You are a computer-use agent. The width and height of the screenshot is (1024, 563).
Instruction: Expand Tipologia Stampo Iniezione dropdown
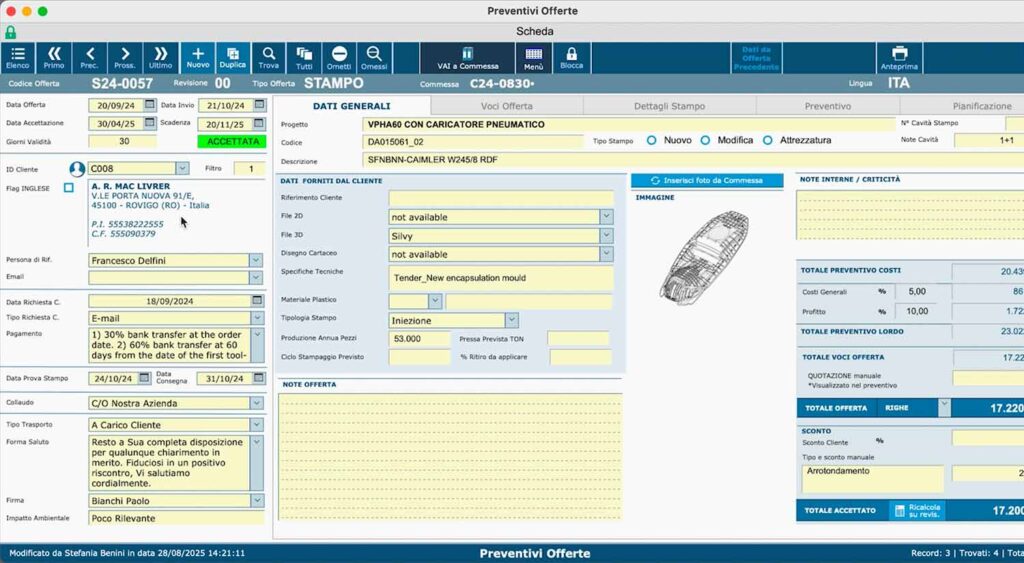click(511, 320)
